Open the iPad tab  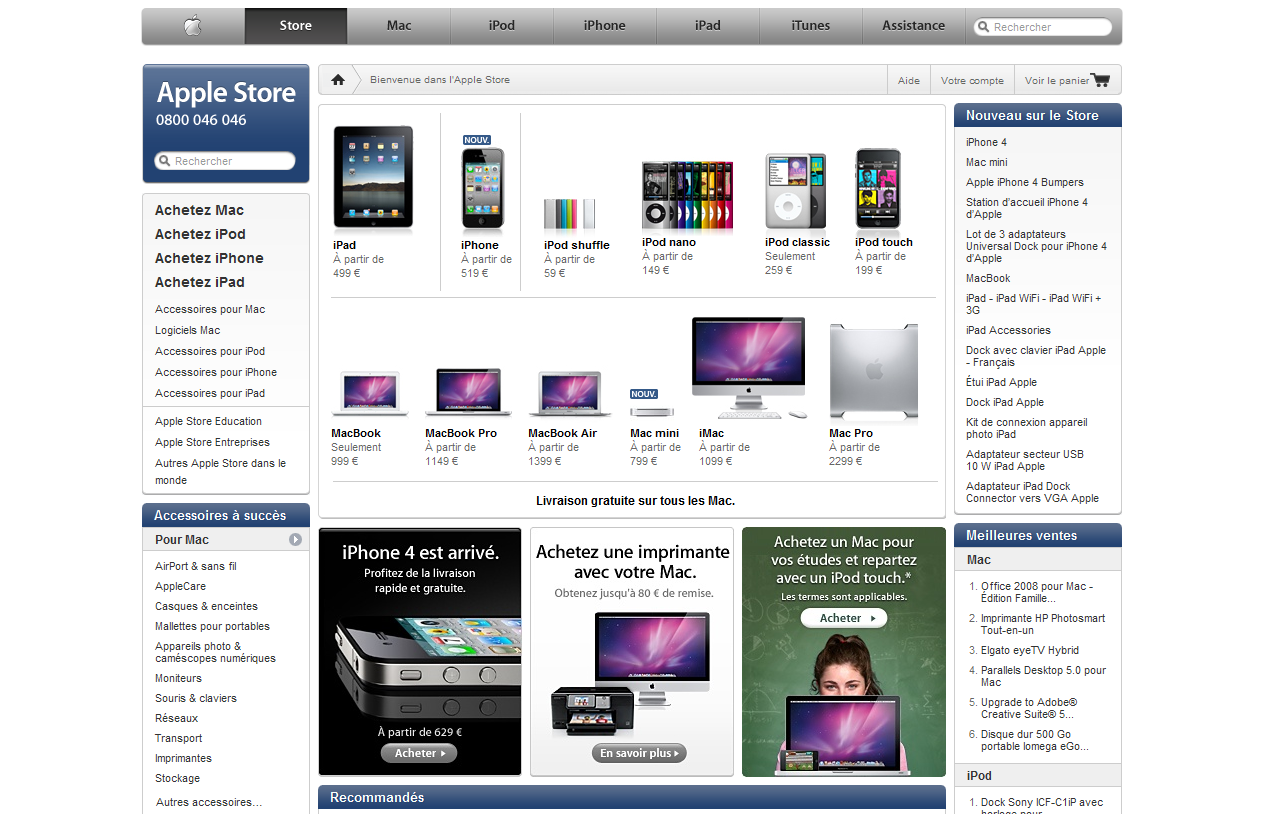pyautogui.click(x=708, y=26)
